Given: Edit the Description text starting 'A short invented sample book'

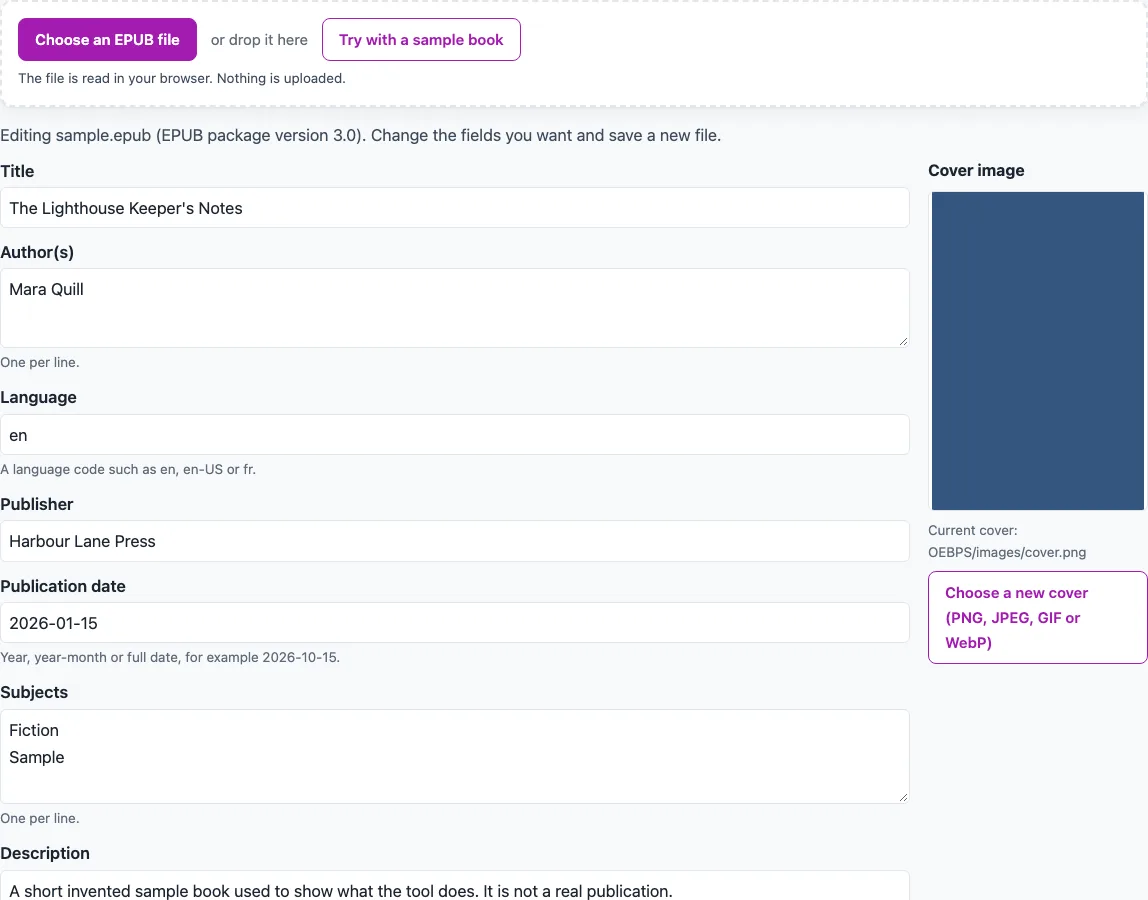Looking at the screenshot, I should (x=455, y=887).
